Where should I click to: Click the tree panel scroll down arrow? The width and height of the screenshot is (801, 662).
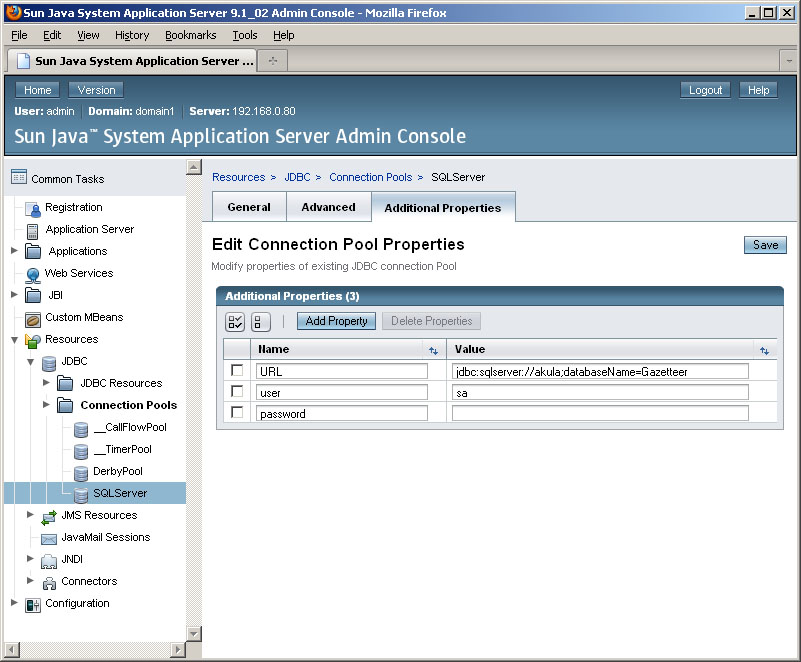[x=194, y=634]
